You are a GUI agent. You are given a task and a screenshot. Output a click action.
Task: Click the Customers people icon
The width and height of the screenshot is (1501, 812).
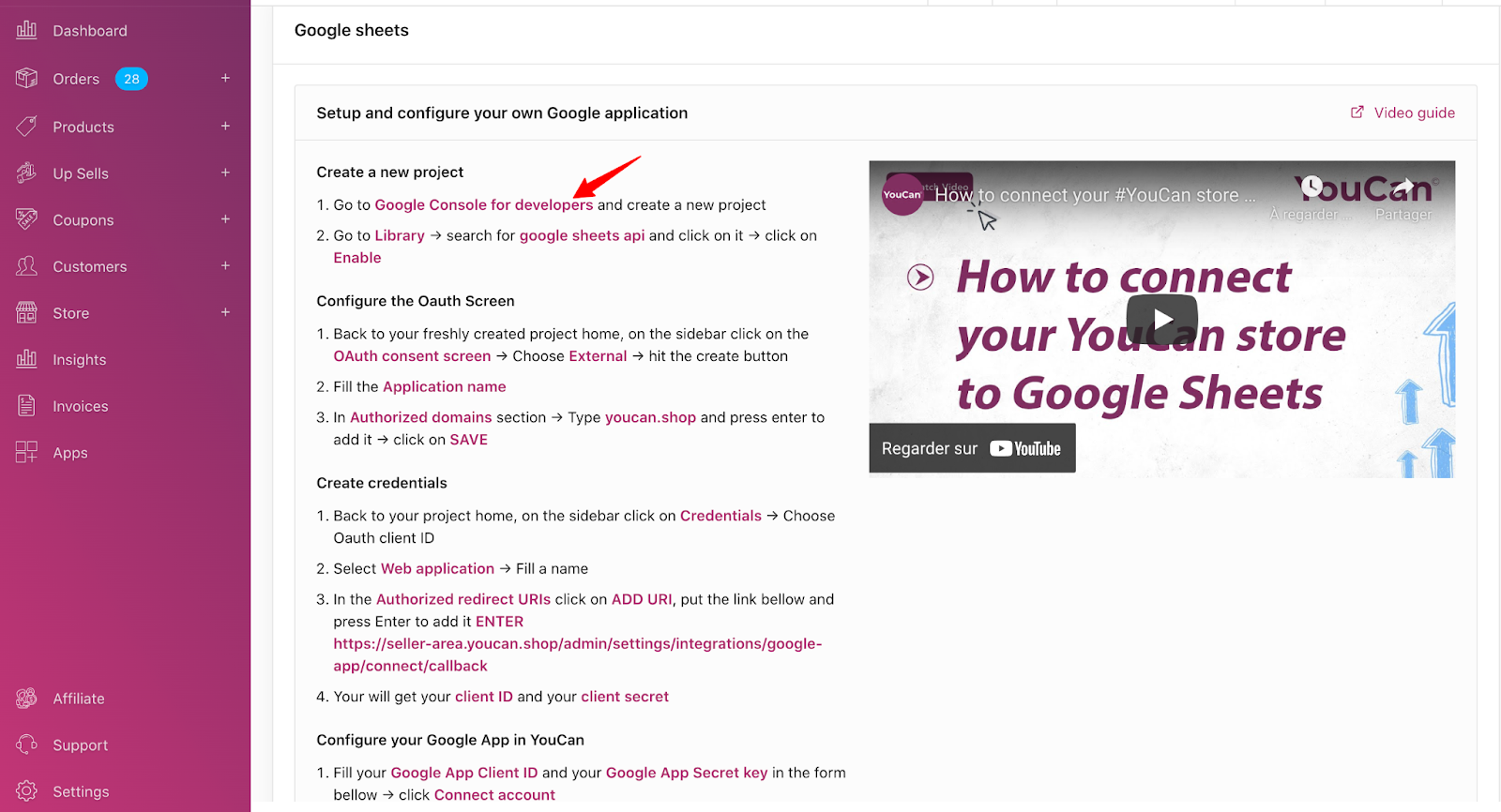coord(26,266)
